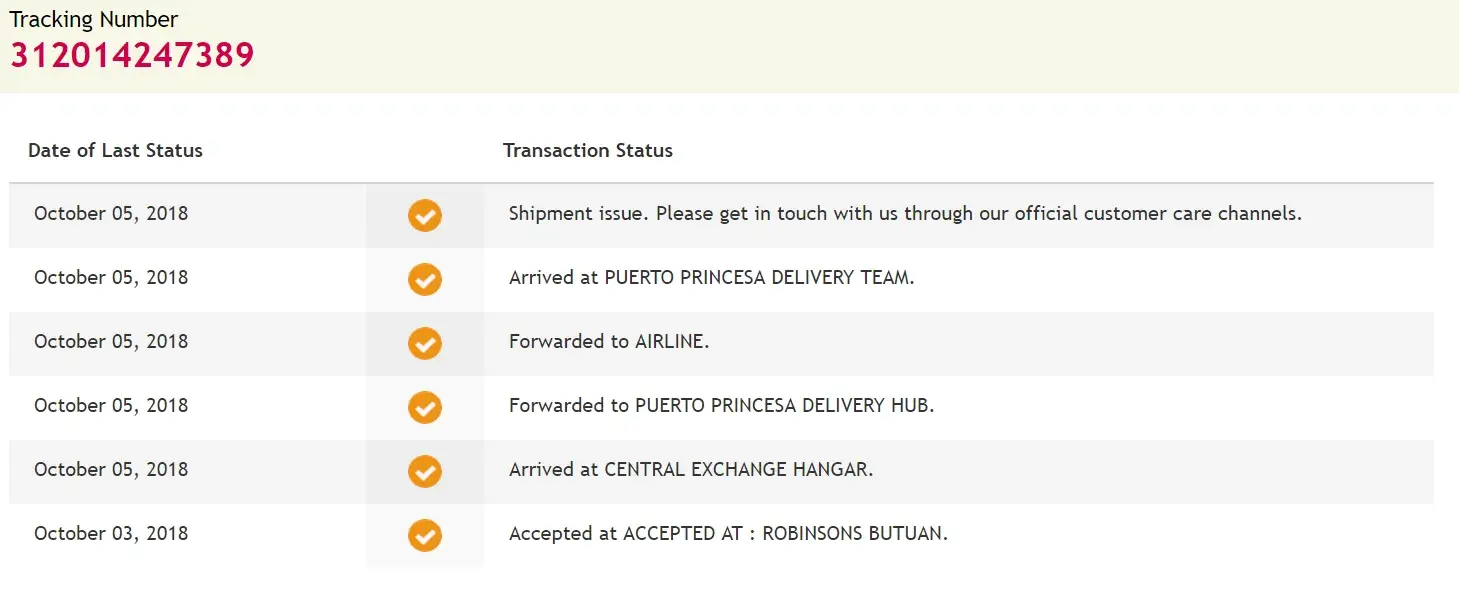Click checkmark icon for Robinsons Butuan acceptance
Screen dimensions: 1459x600
425,535
